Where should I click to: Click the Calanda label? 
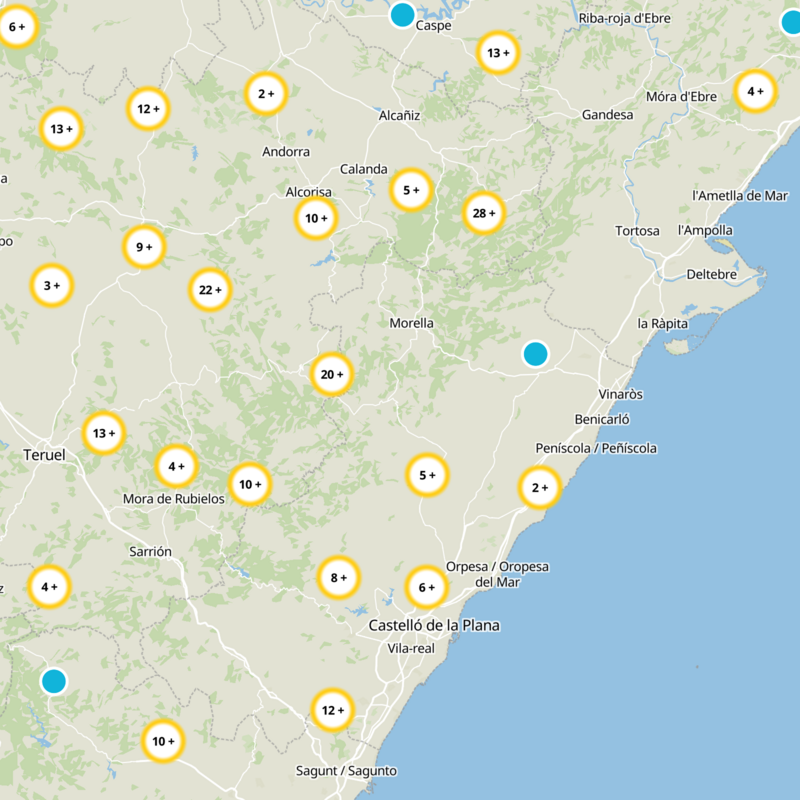tap(364, 169)
